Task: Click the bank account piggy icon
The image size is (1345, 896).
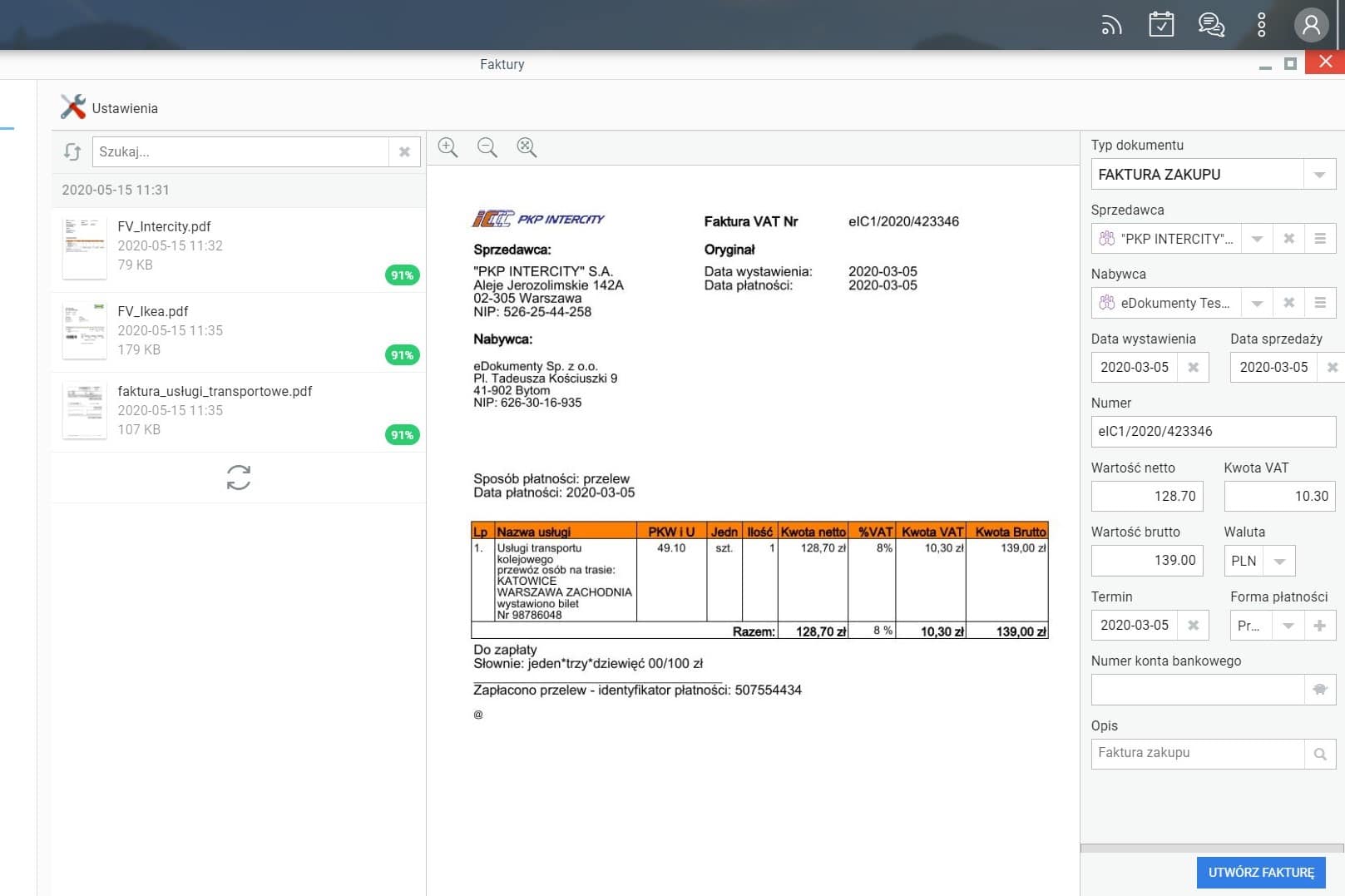Action: pos(1320,690)
